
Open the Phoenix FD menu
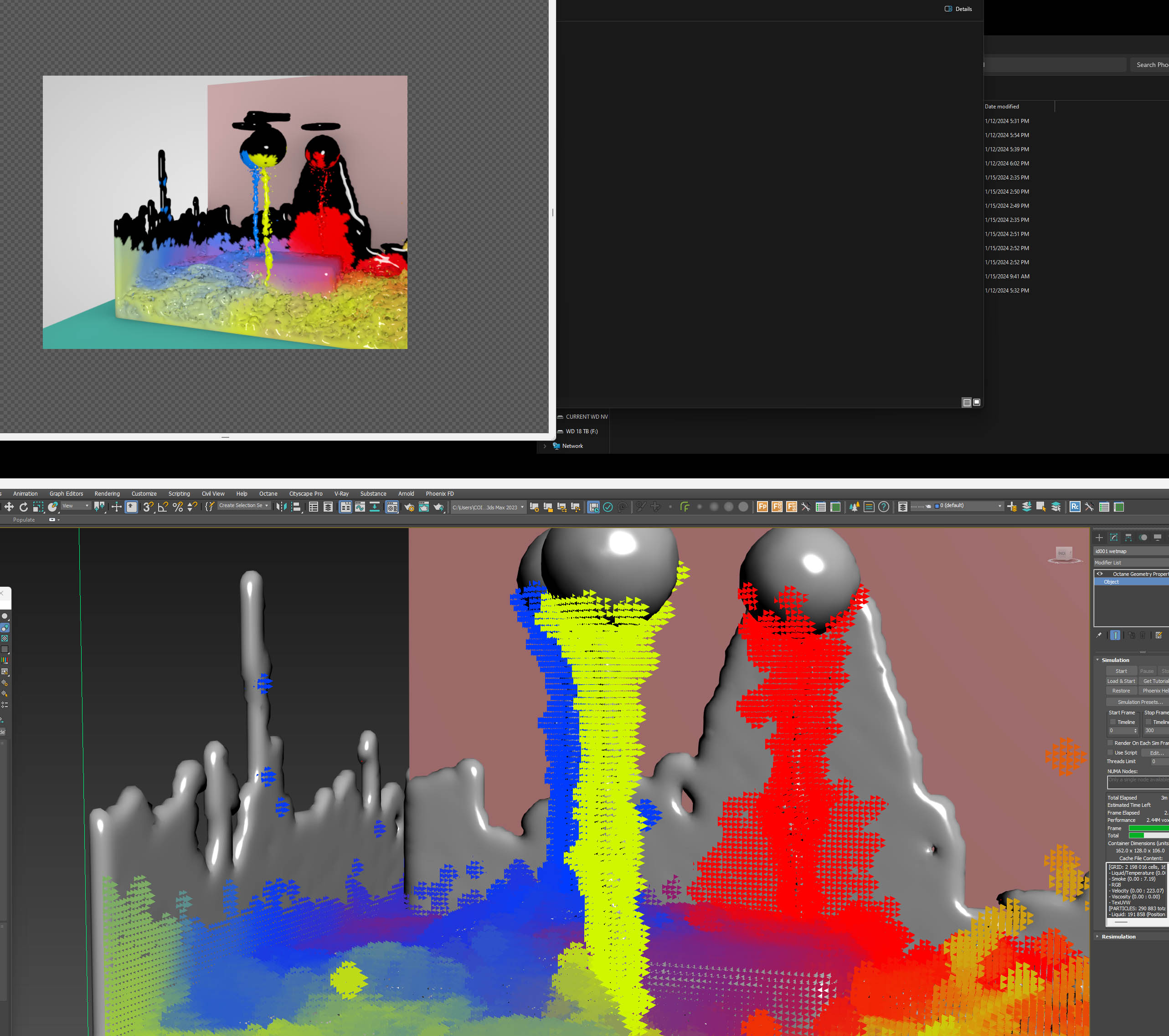pos(439,493)
